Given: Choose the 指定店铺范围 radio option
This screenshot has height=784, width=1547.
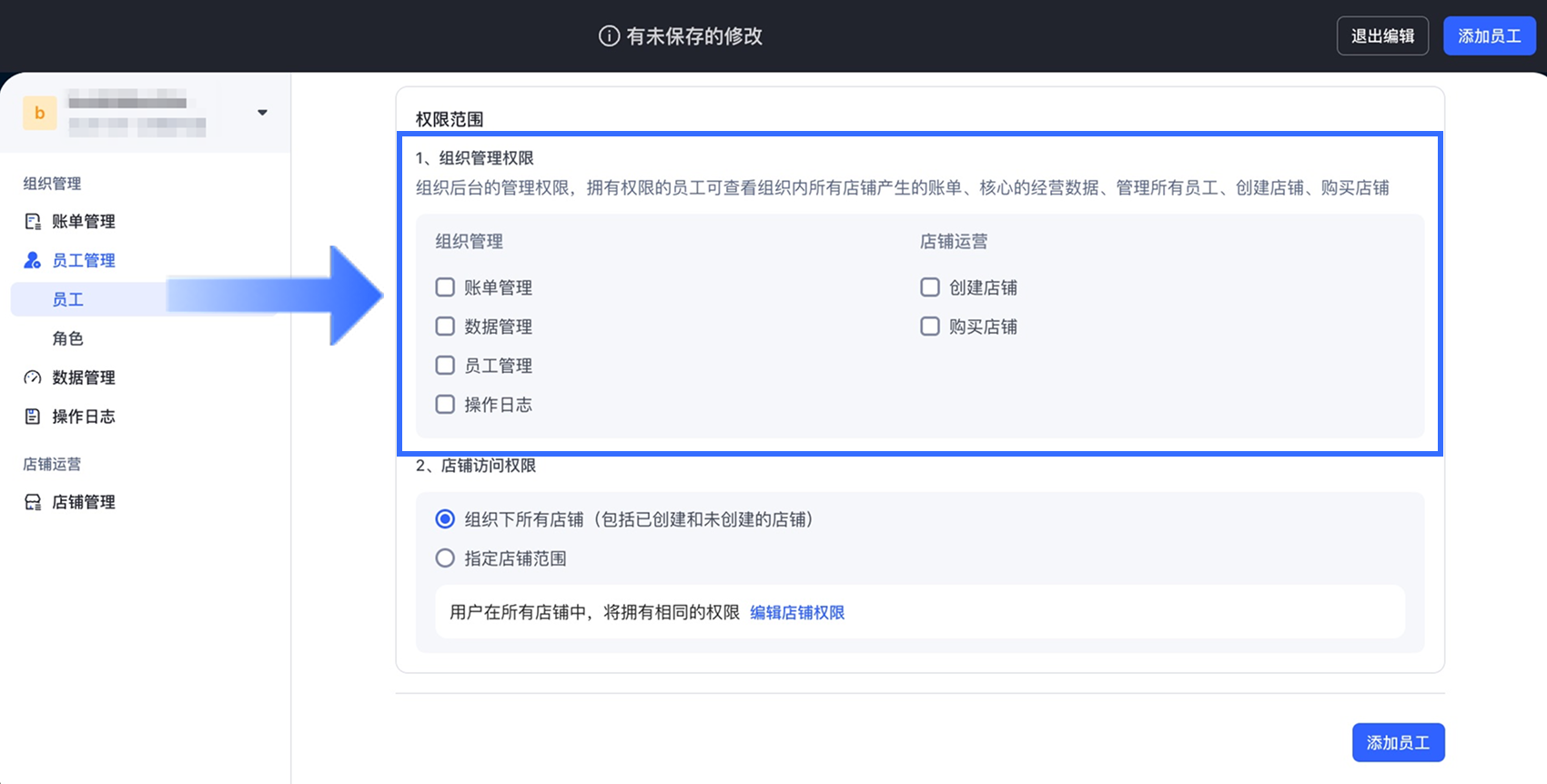Looking at the screenshot, I should 445,558.
